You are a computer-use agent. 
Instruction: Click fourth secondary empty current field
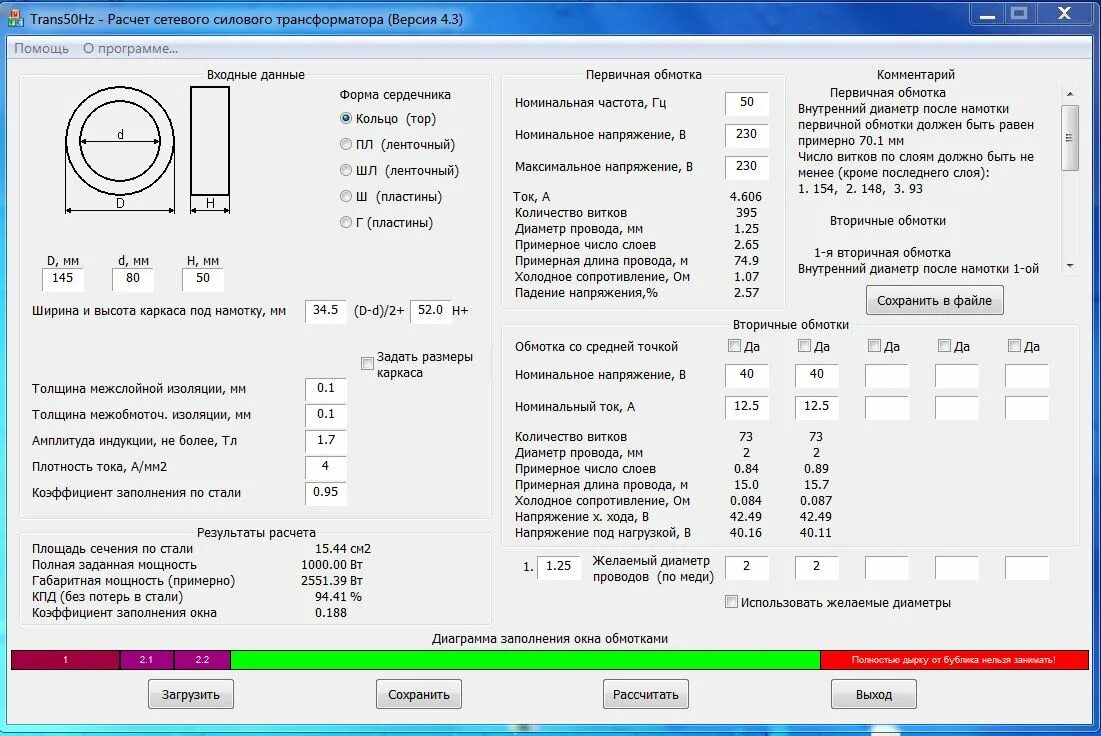click(956, 407)
